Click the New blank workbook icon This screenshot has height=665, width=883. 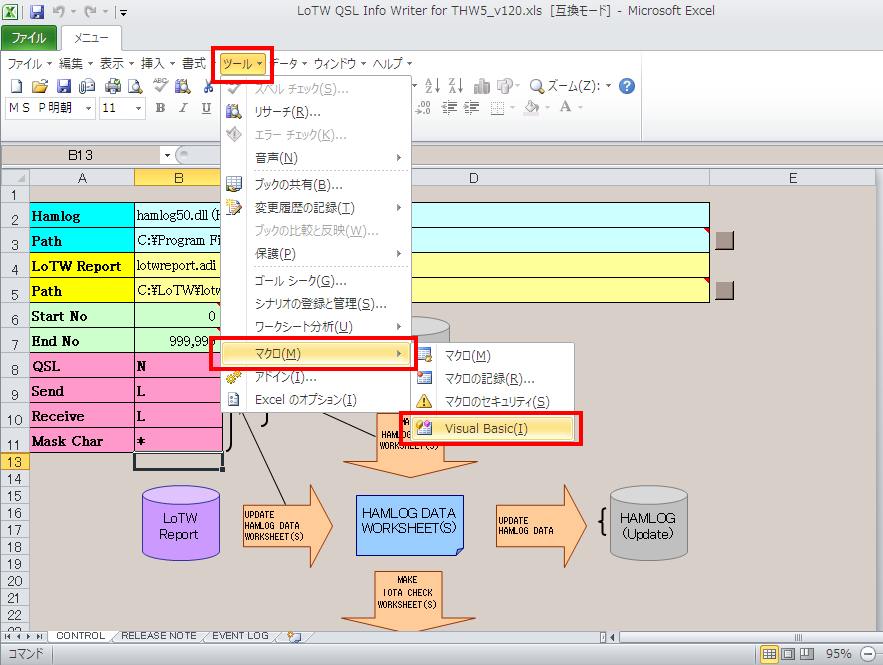(x=16, y=86)
